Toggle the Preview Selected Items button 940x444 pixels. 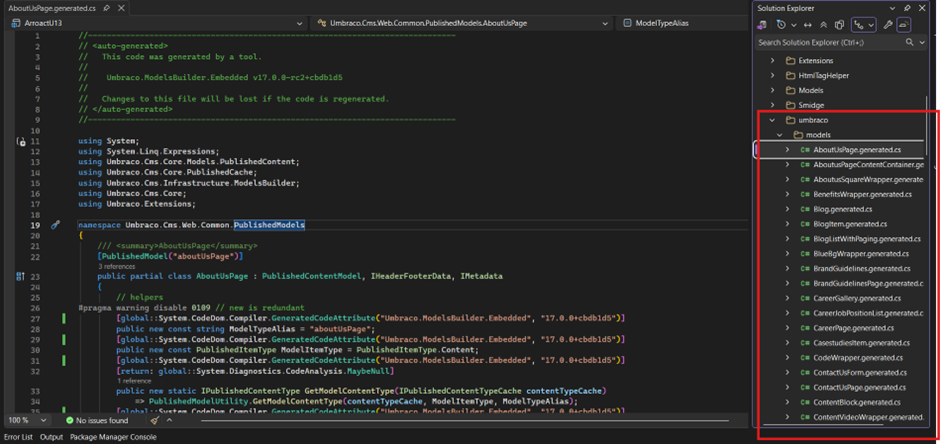click(904, 25)
